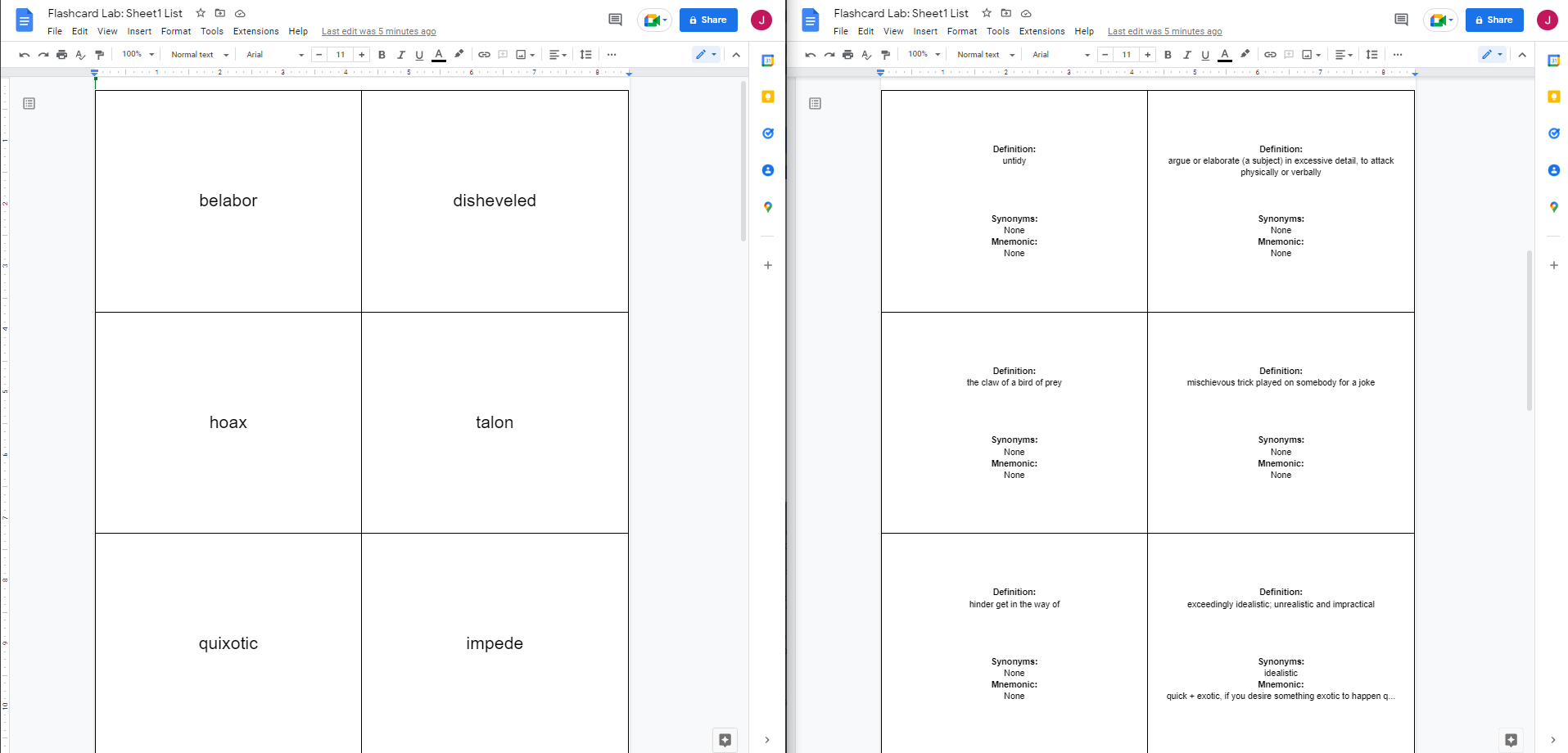The image size is (1568, 753).
Task: Click paint format icon in left window
Action: (x=99, y=55)
